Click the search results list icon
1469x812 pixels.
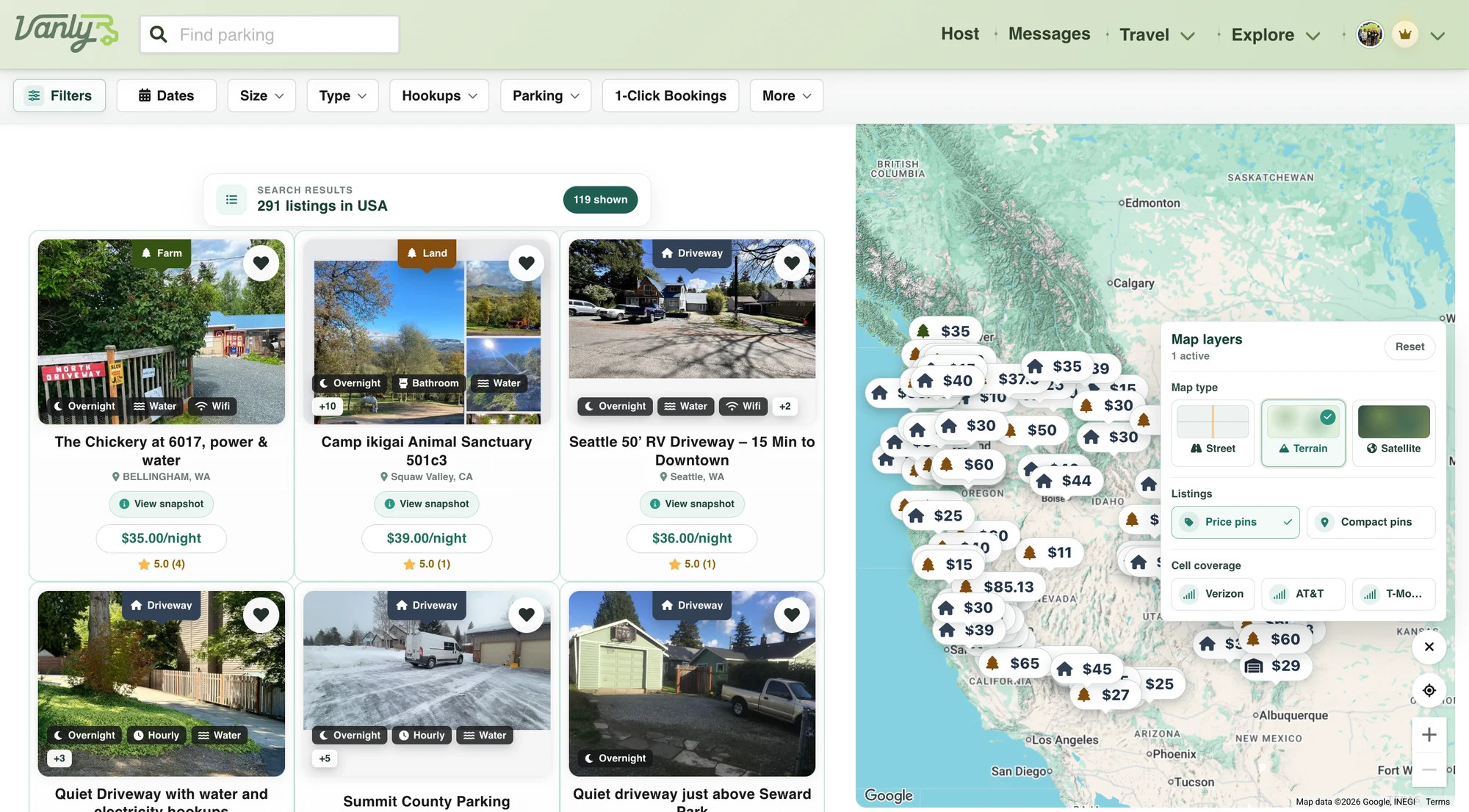pos(231,200)
